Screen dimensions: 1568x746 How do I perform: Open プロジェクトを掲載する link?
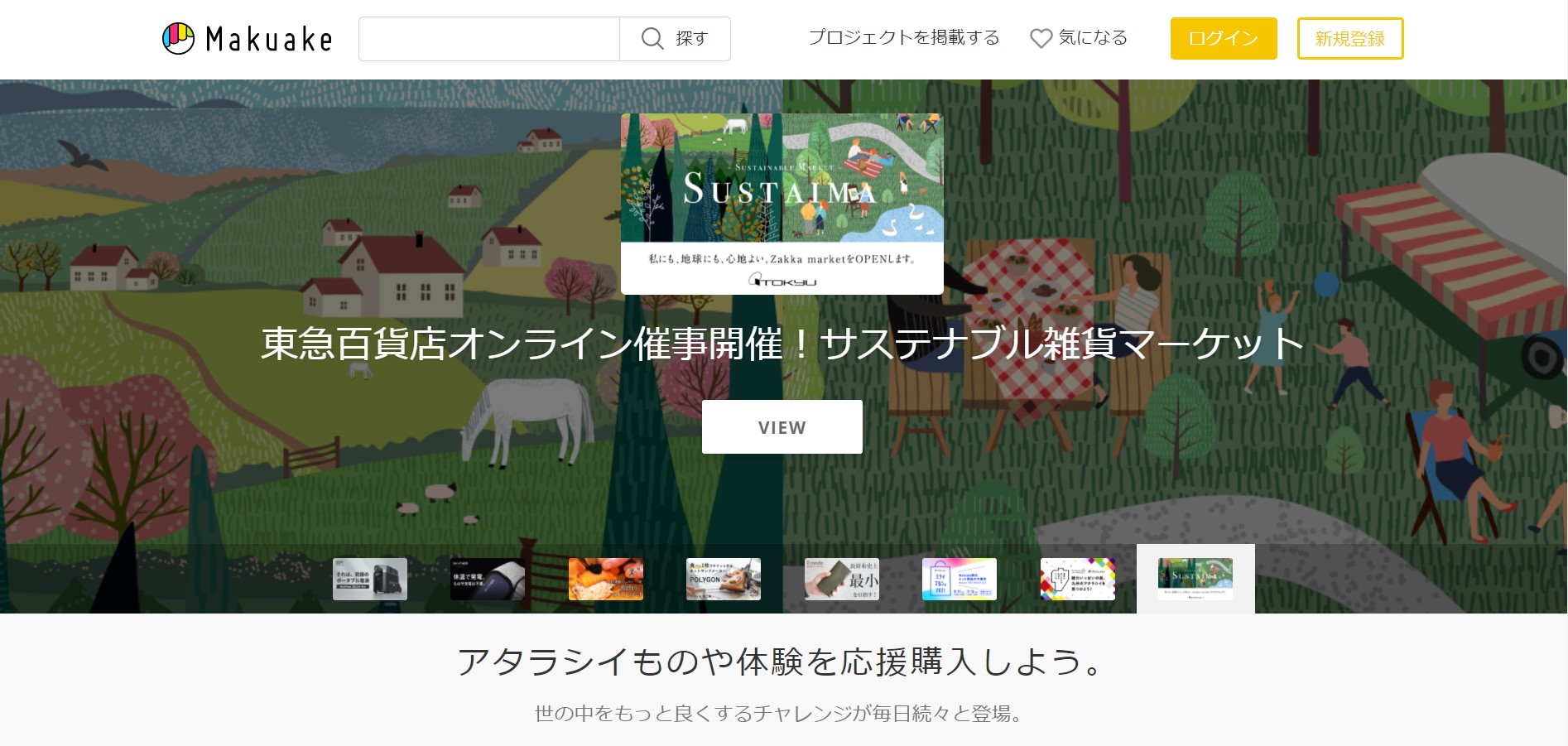coord(904,38)
